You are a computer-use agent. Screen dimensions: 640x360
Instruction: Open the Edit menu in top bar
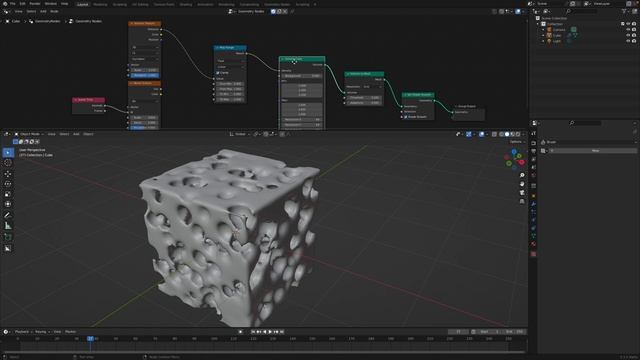[22, 4]
